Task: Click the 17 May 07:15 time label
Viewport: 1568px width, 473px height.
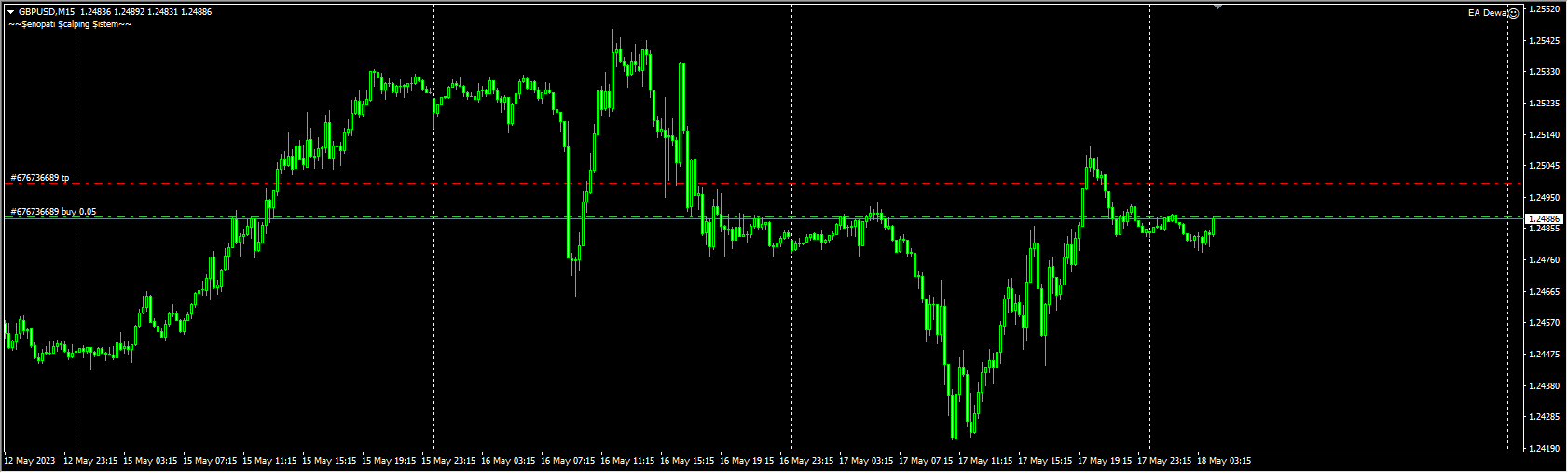Action: [926, 461]
